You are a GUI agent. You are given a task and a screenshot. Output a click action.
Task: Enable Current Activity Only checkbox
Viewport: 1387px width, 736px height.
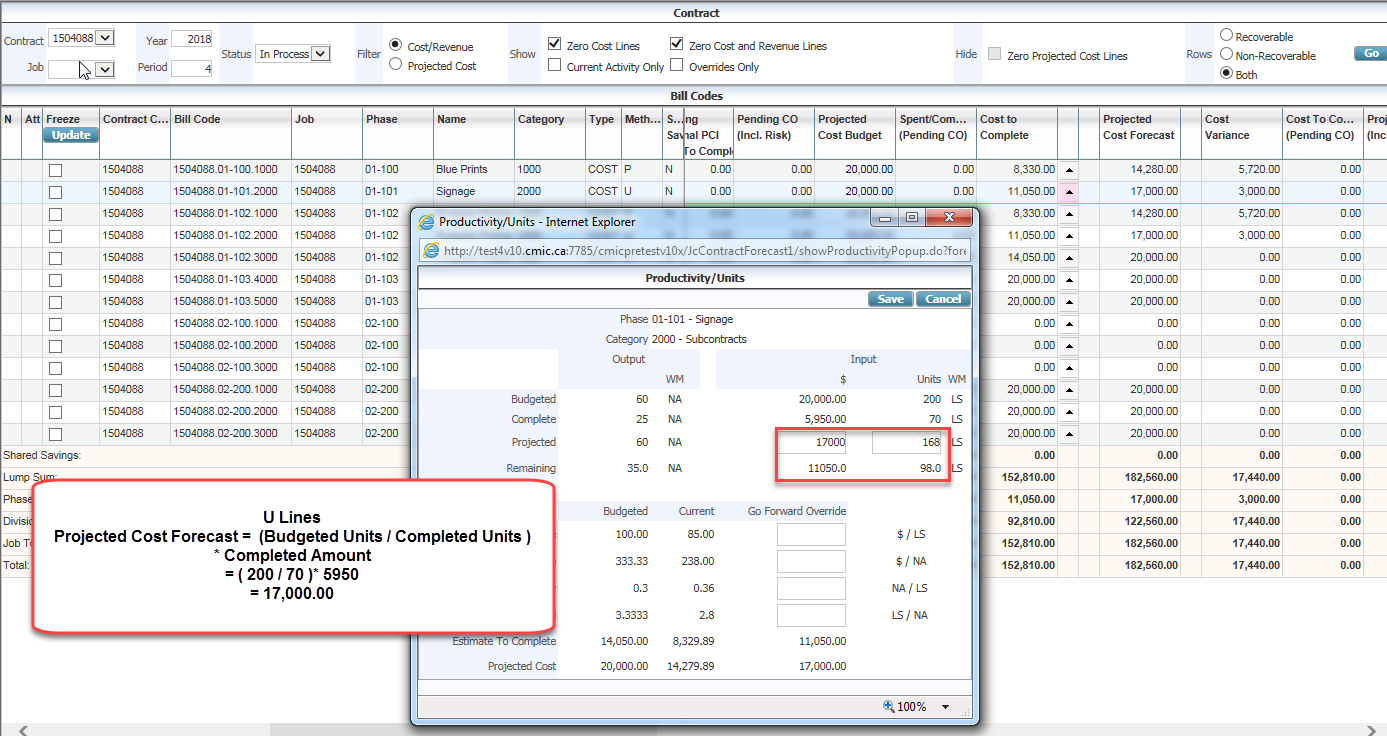click(x=555, y=66)
